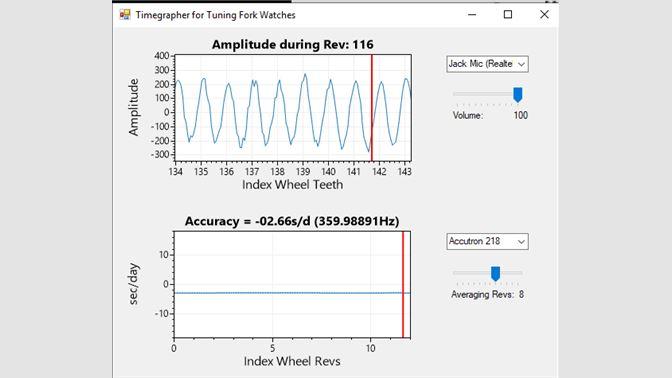Click the title bar text 'Timegrapher for Tuning Fork Watches'
Viewport: 672px width, 378px height.
click(x=216, y=15)
